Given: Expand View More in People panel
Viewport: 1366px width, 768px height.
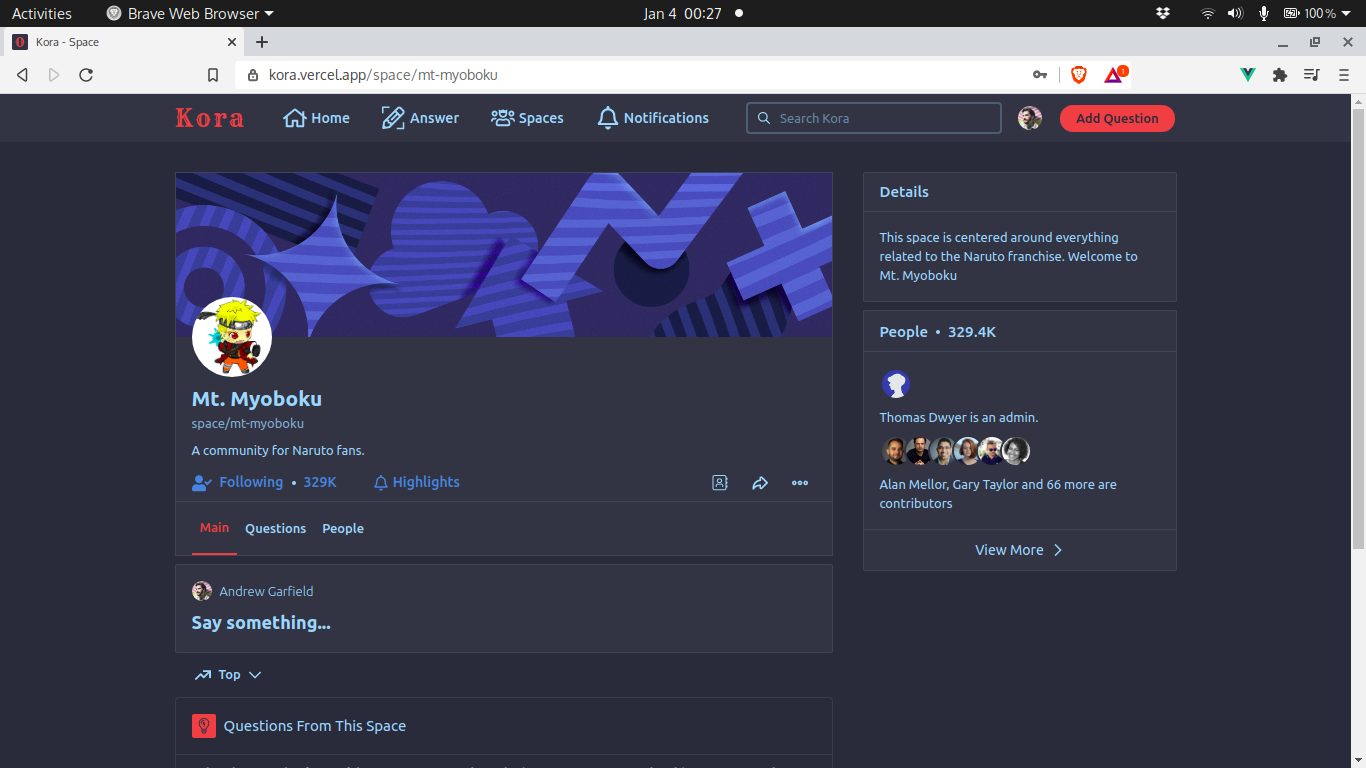Looking at the screenshot, I should tap(1019, 550).
